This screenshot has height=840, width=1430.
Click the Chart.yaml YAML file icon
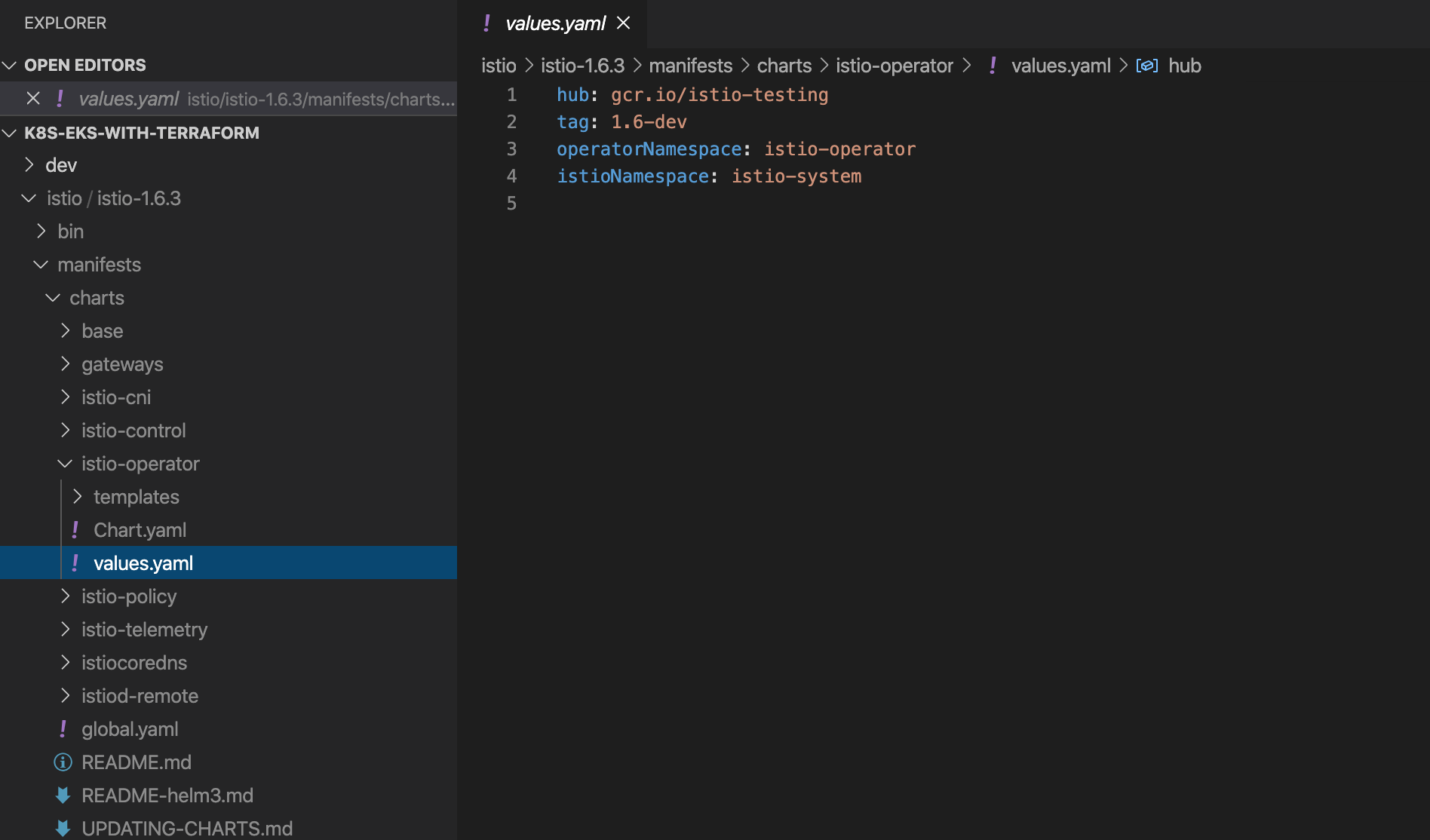pos(75,530)
